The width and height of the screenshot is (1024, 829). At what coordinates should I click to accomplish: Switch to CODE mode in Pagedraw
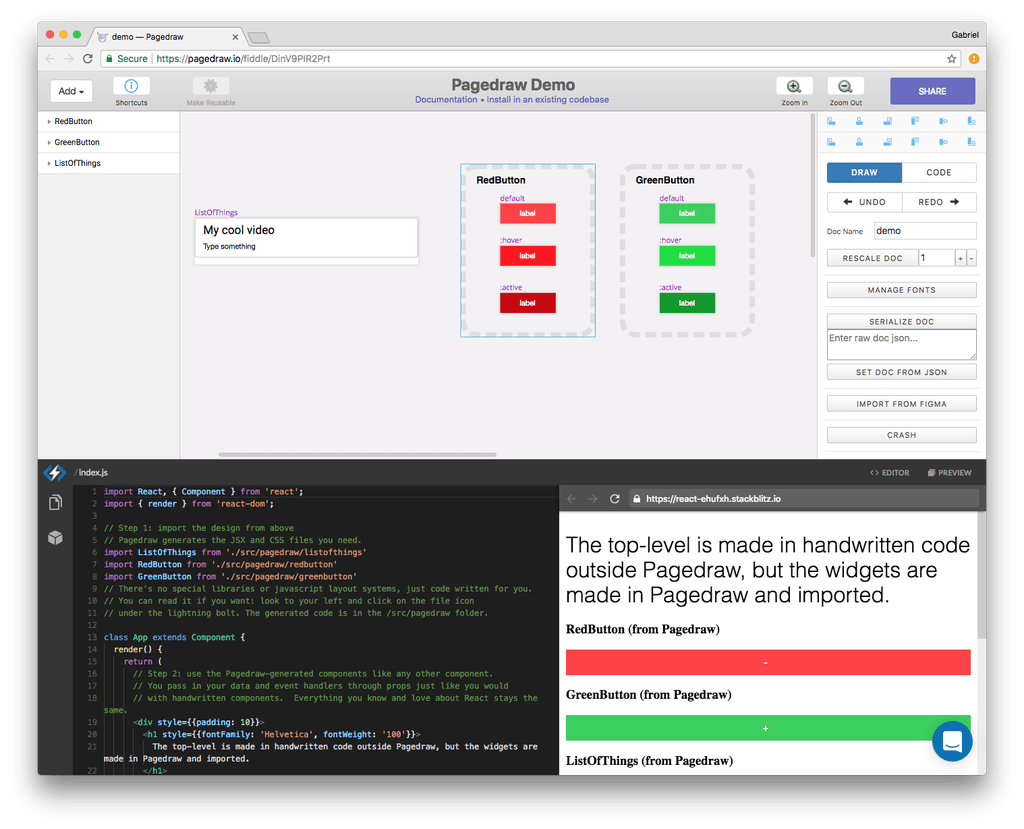(939, 172)
